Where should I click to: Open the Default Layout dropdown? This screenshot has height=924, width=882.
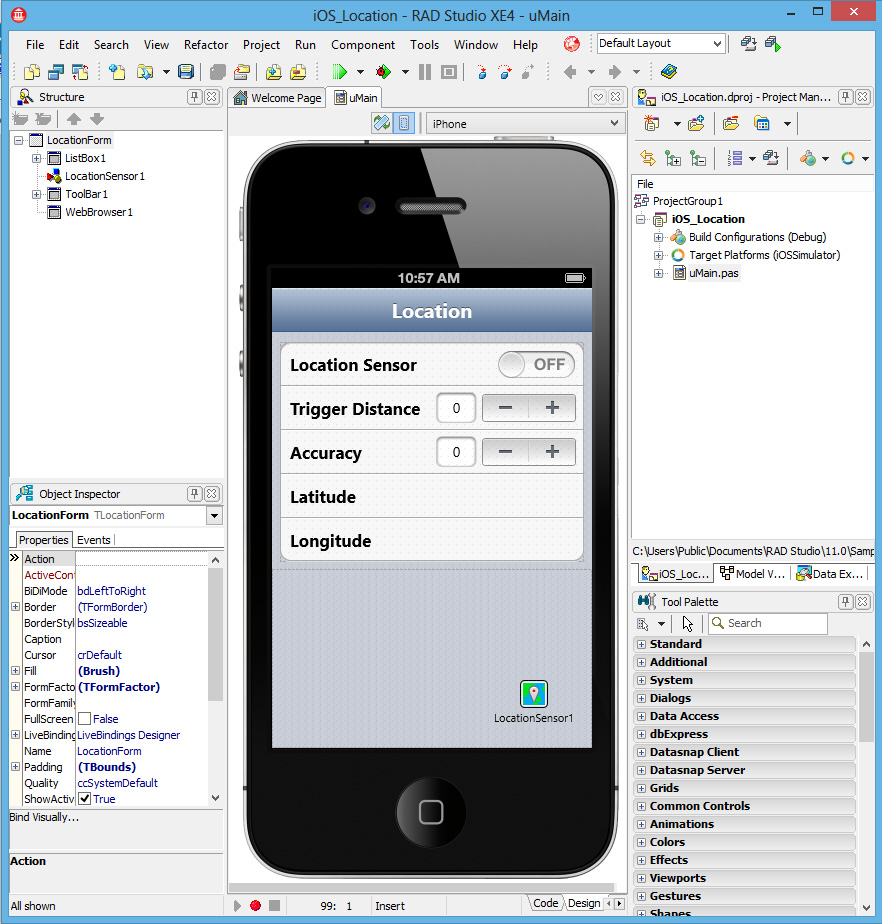pyautogui.click(x=716, y=44)
